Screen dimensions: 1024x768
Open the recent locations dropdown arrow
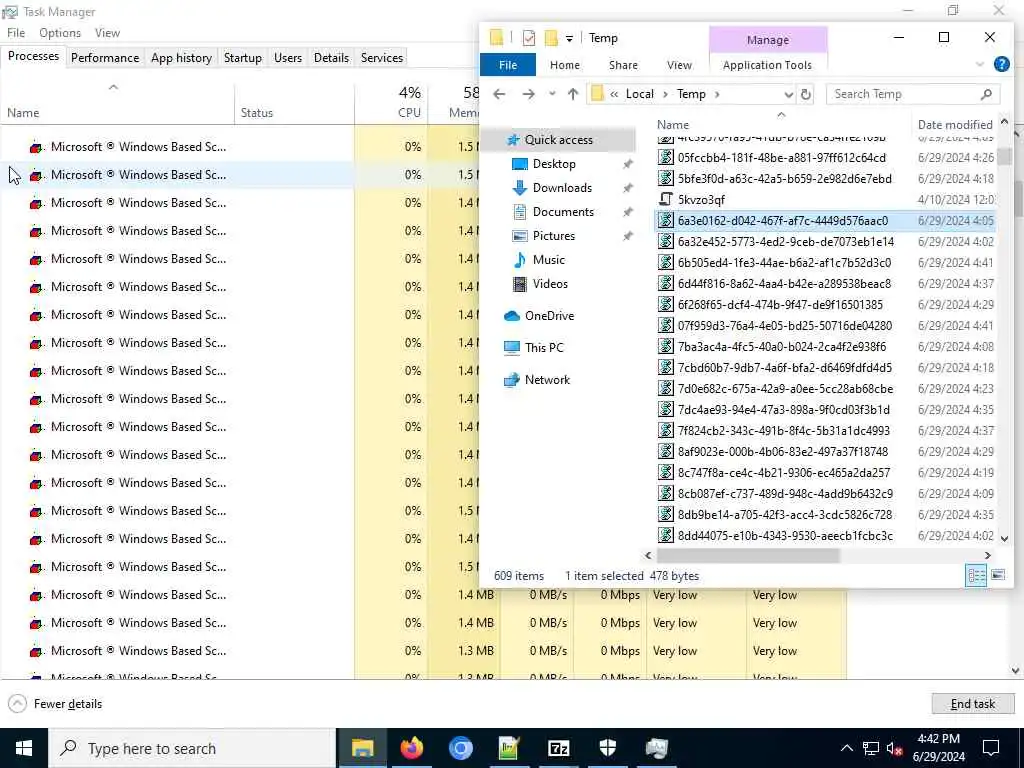tap(552, 94)
